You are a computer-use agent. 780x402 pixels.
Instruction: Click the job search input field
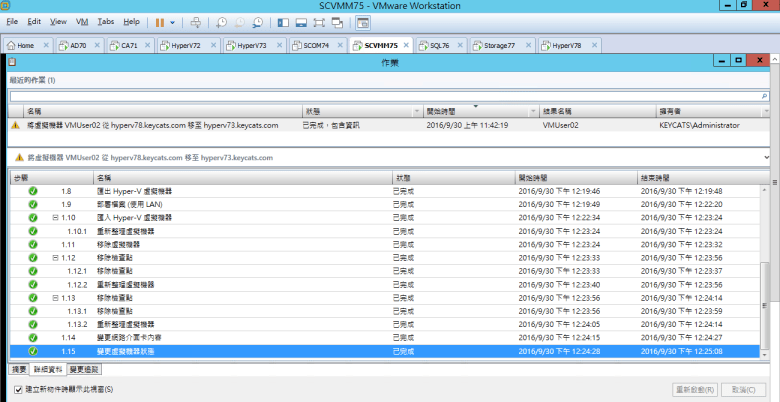coord(380,97)
